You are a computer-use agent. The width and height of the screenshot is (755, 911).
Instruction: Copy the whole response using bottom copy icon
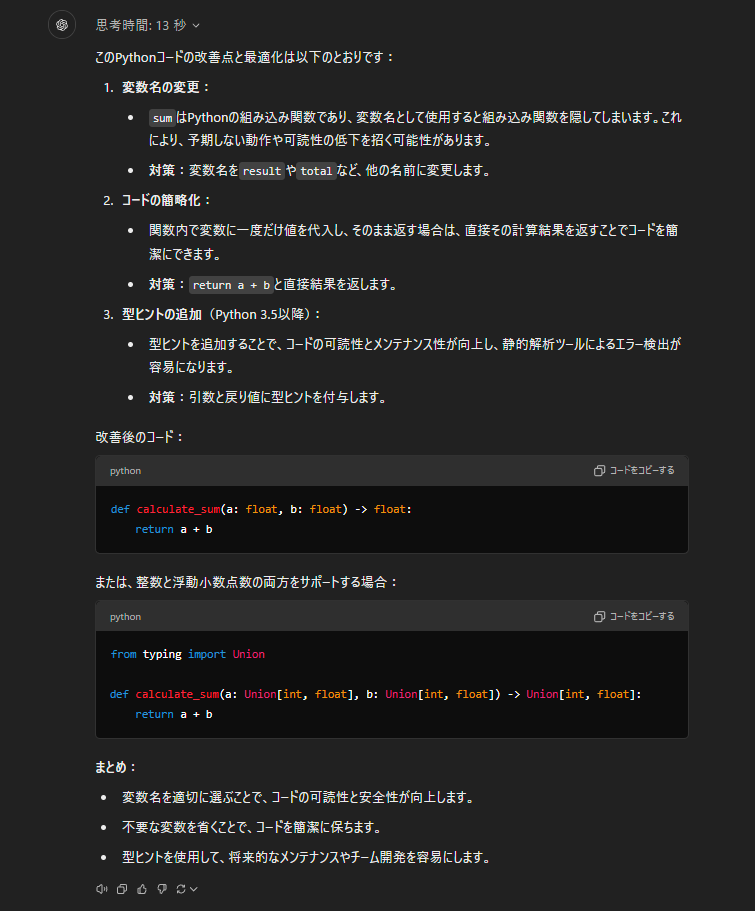click(x=121, y=888)
